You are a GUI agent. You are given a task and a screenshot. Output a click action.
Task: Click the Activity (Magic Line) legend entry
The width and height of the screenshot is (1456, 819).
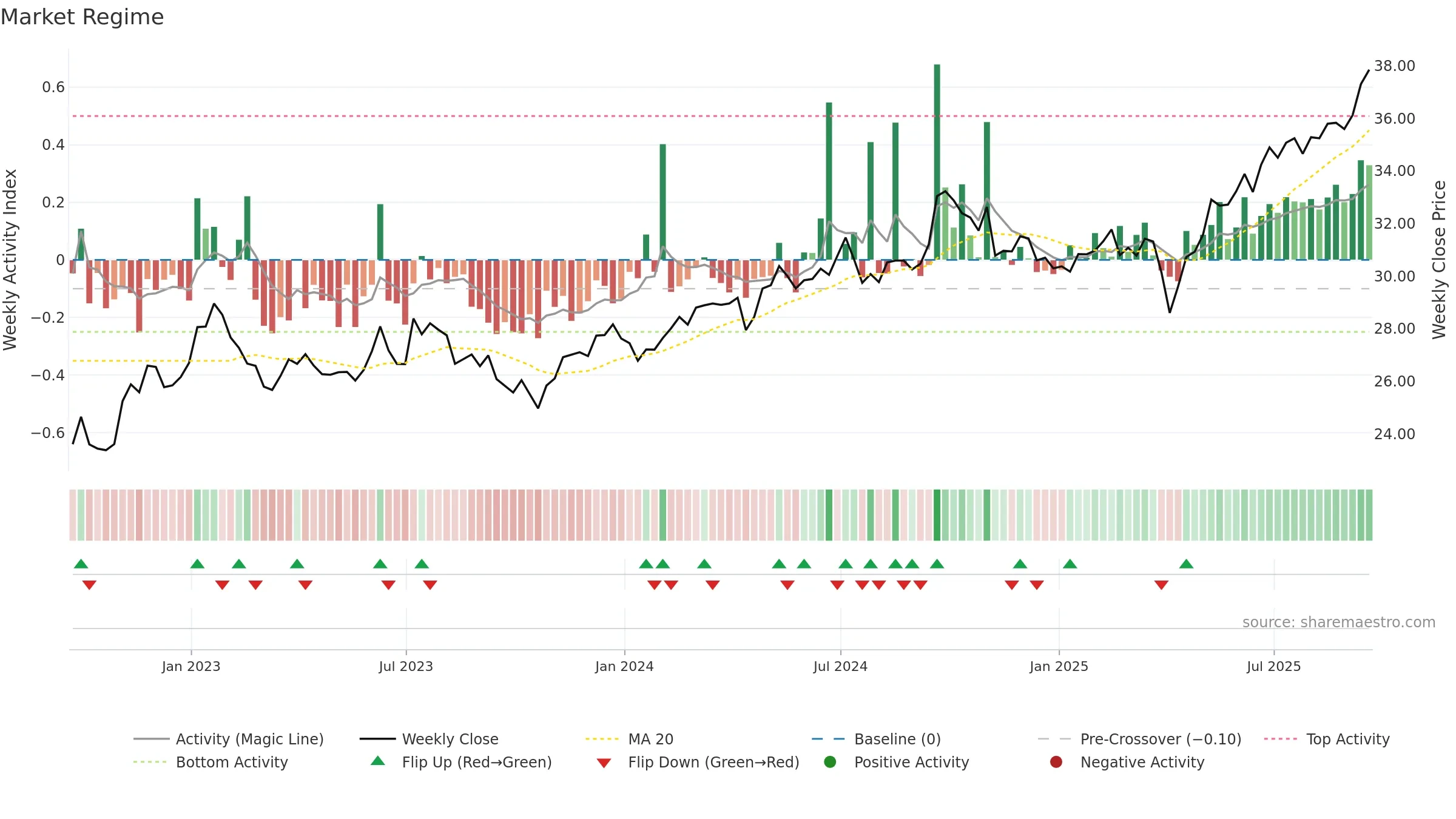[229, 739]
